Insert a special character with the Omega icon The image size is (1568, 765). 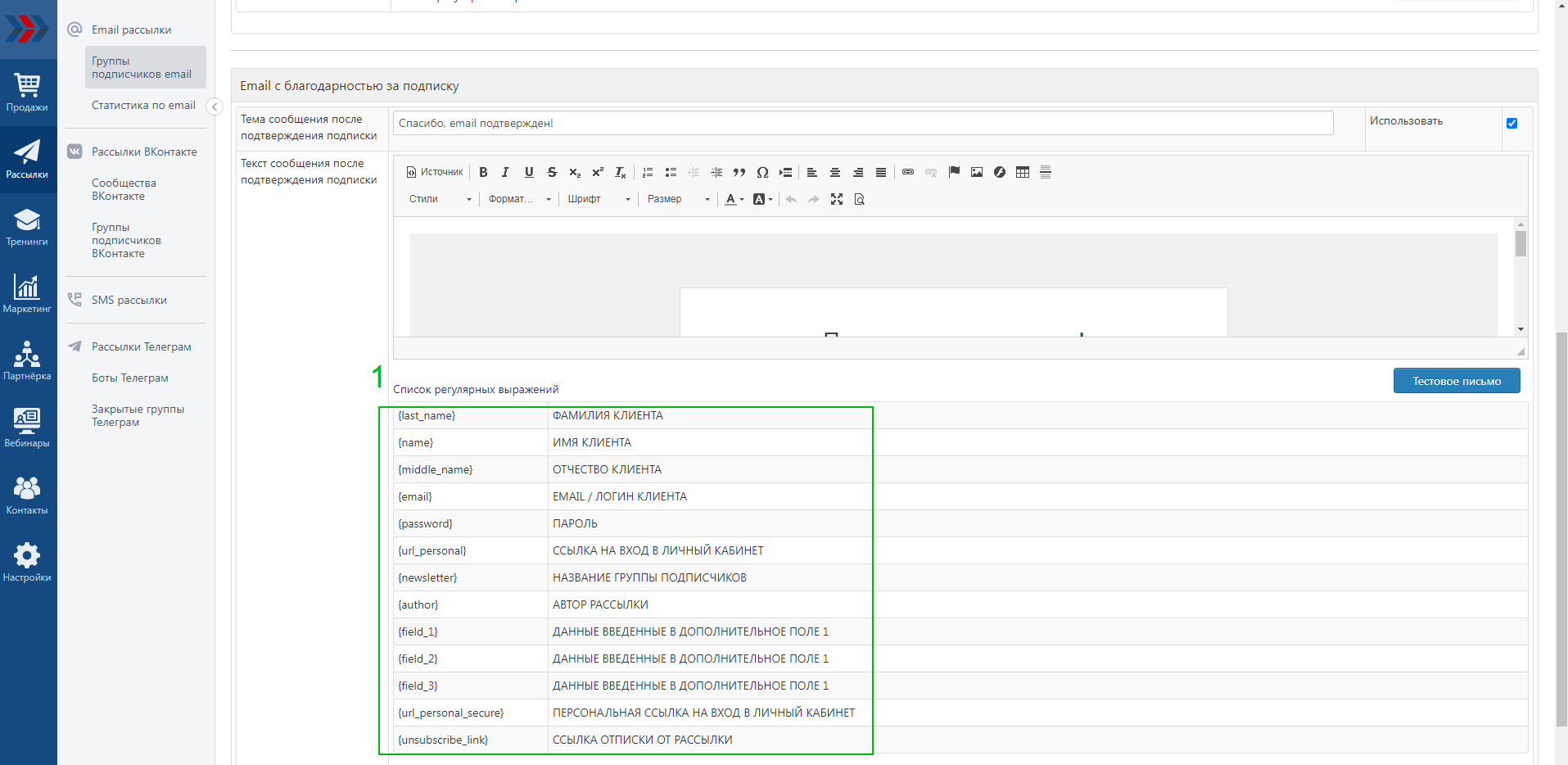point(762,172)
